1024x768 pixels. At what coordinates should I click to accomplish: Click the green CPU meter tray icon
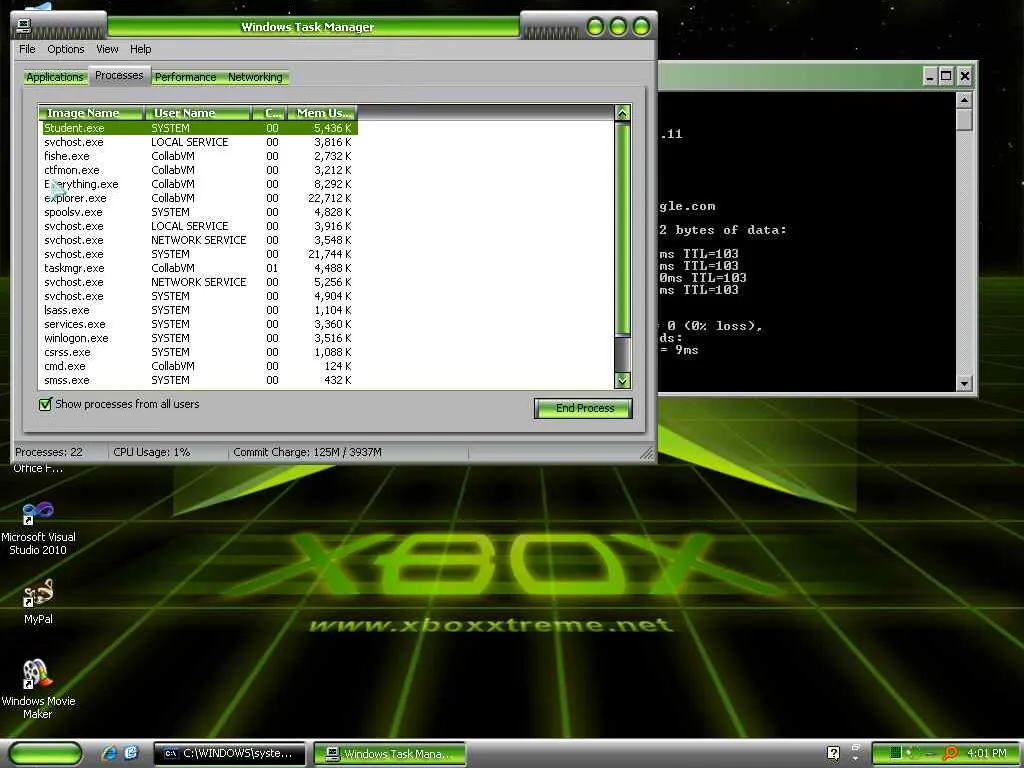tap(896, 753)
